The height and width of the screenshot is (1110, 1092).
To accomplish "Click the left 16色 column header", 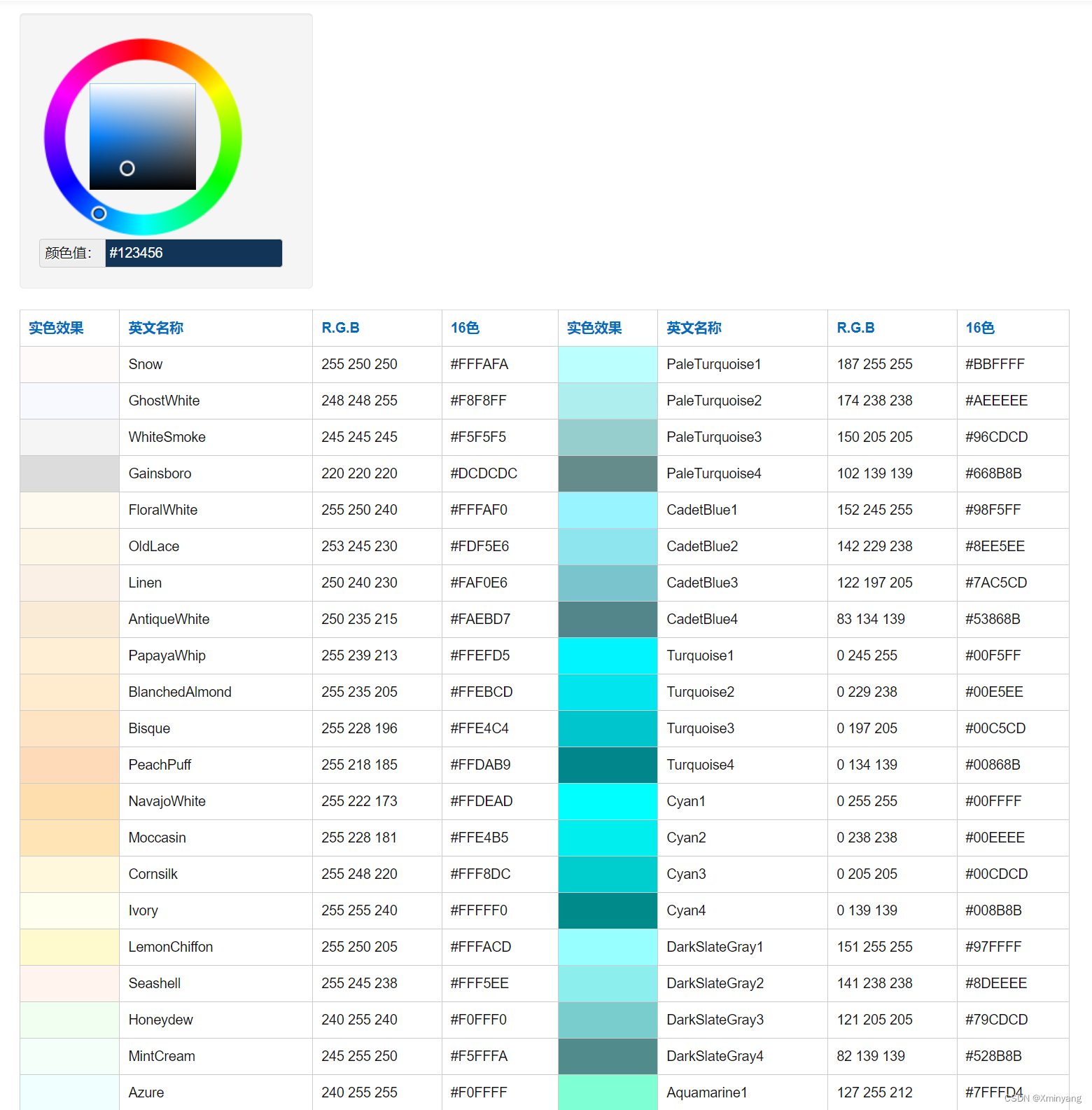I will pos(465,328).
